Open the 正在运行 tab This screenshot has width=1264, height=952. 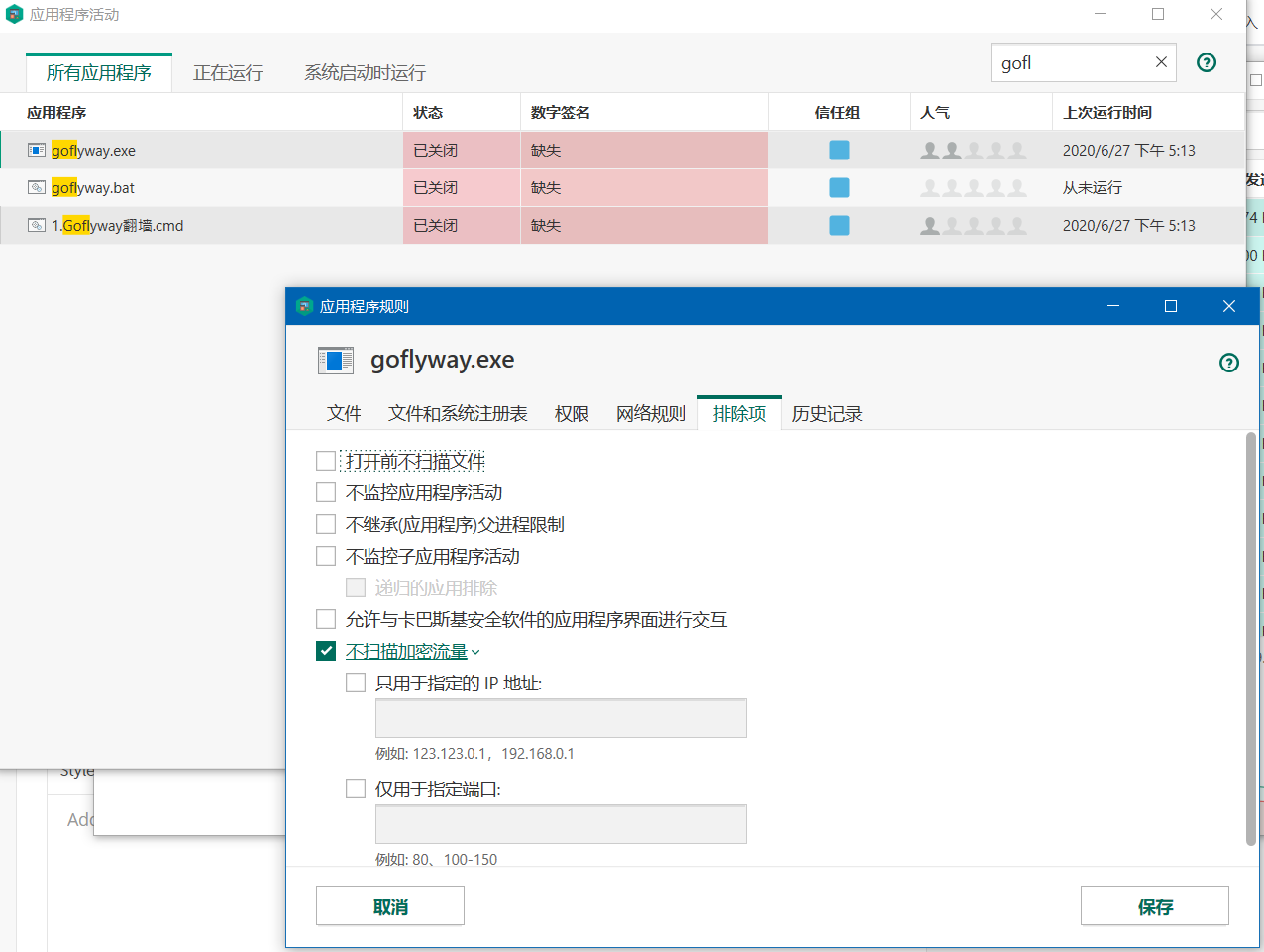click(x=228, y=73)
